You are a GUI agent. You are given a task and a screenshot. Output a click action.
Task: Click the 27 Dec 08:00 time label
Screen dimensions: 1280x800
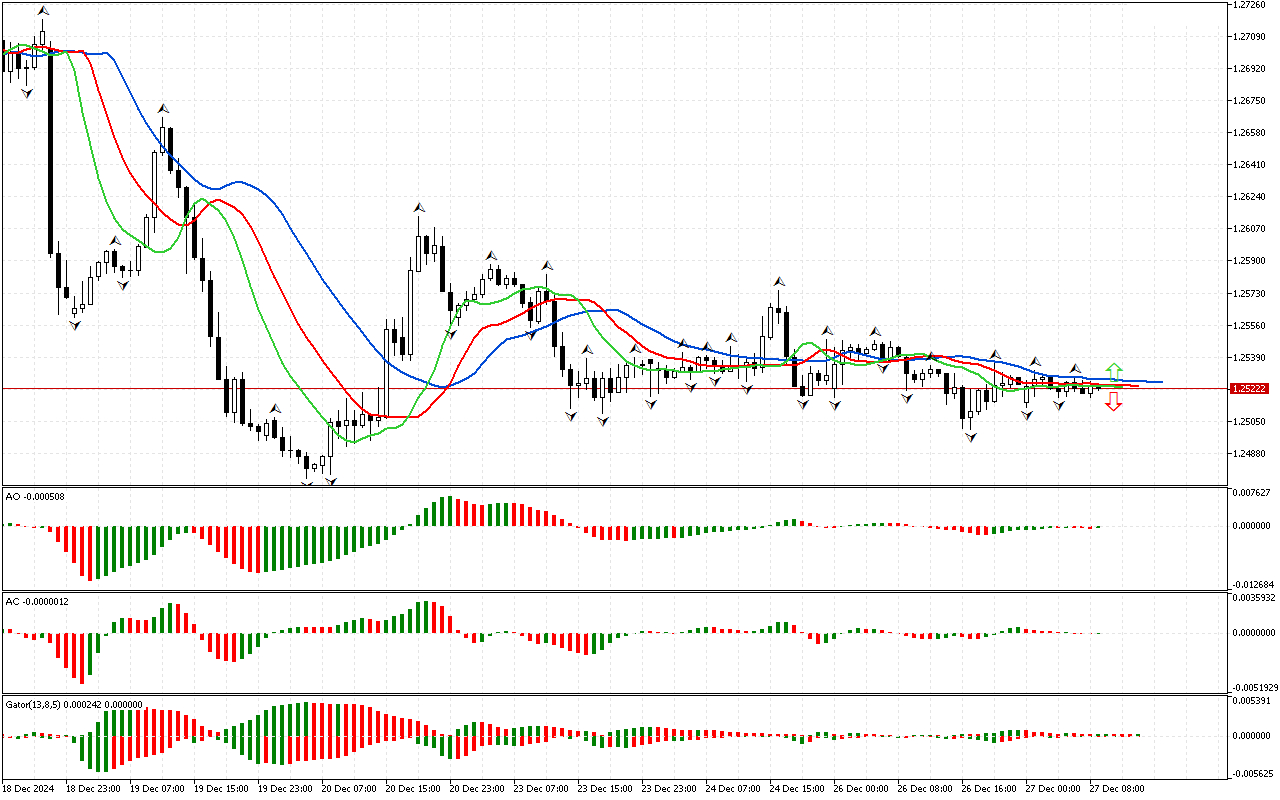click(1117, 789)
